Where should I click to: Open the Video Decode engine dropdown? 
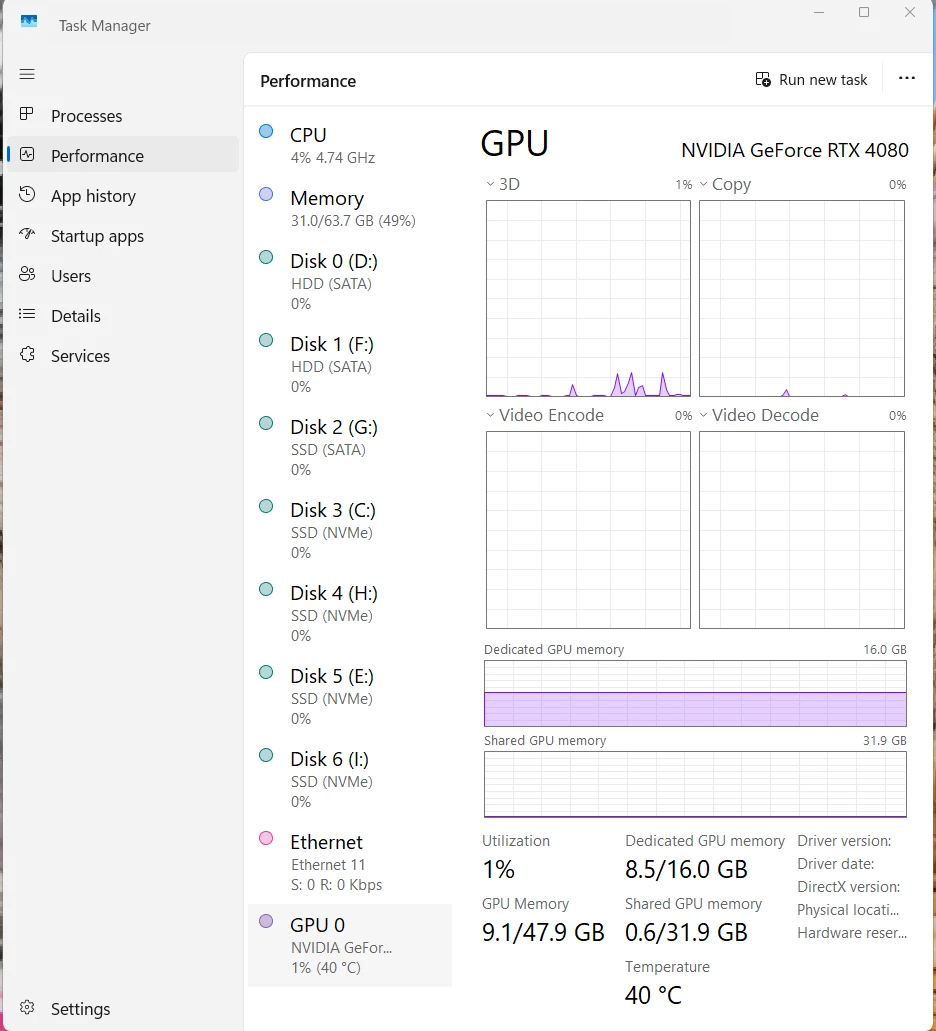pyautogui.click(x=703, y=415)
